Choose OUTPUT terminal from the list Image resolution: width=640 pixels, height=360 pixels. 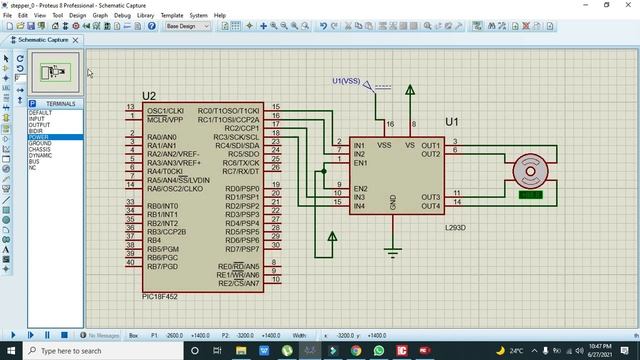tap(39, 125)
